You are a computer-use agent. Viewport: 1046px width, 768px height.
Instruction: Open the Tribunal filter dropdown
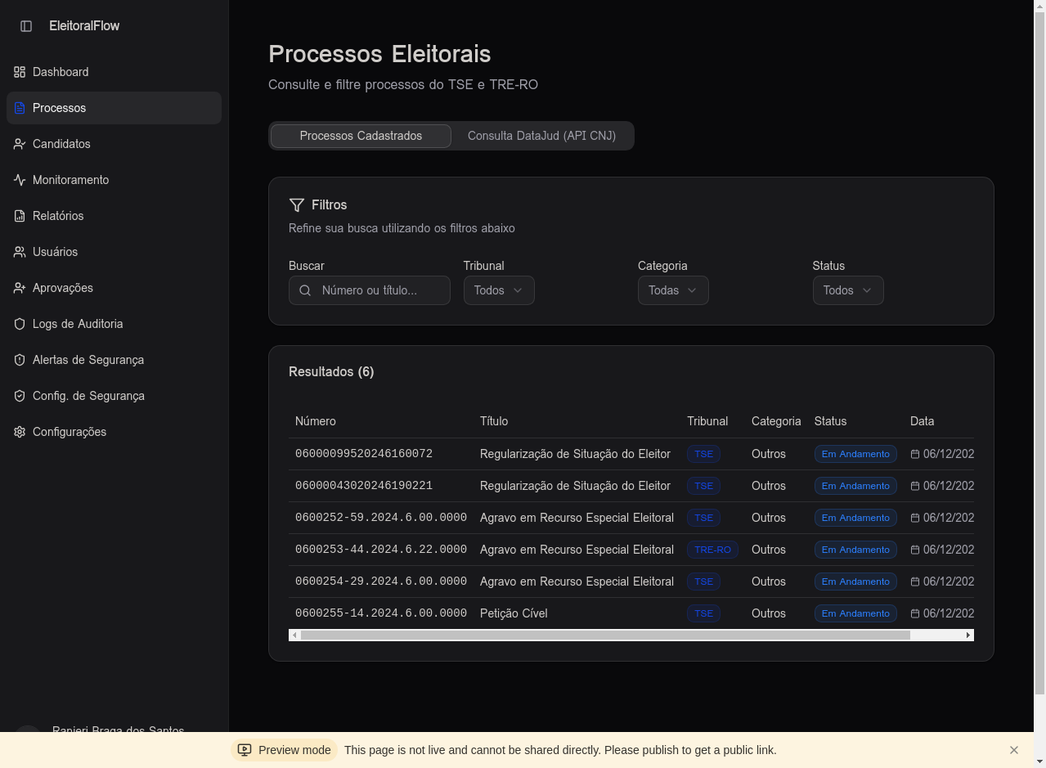[498, 290]
